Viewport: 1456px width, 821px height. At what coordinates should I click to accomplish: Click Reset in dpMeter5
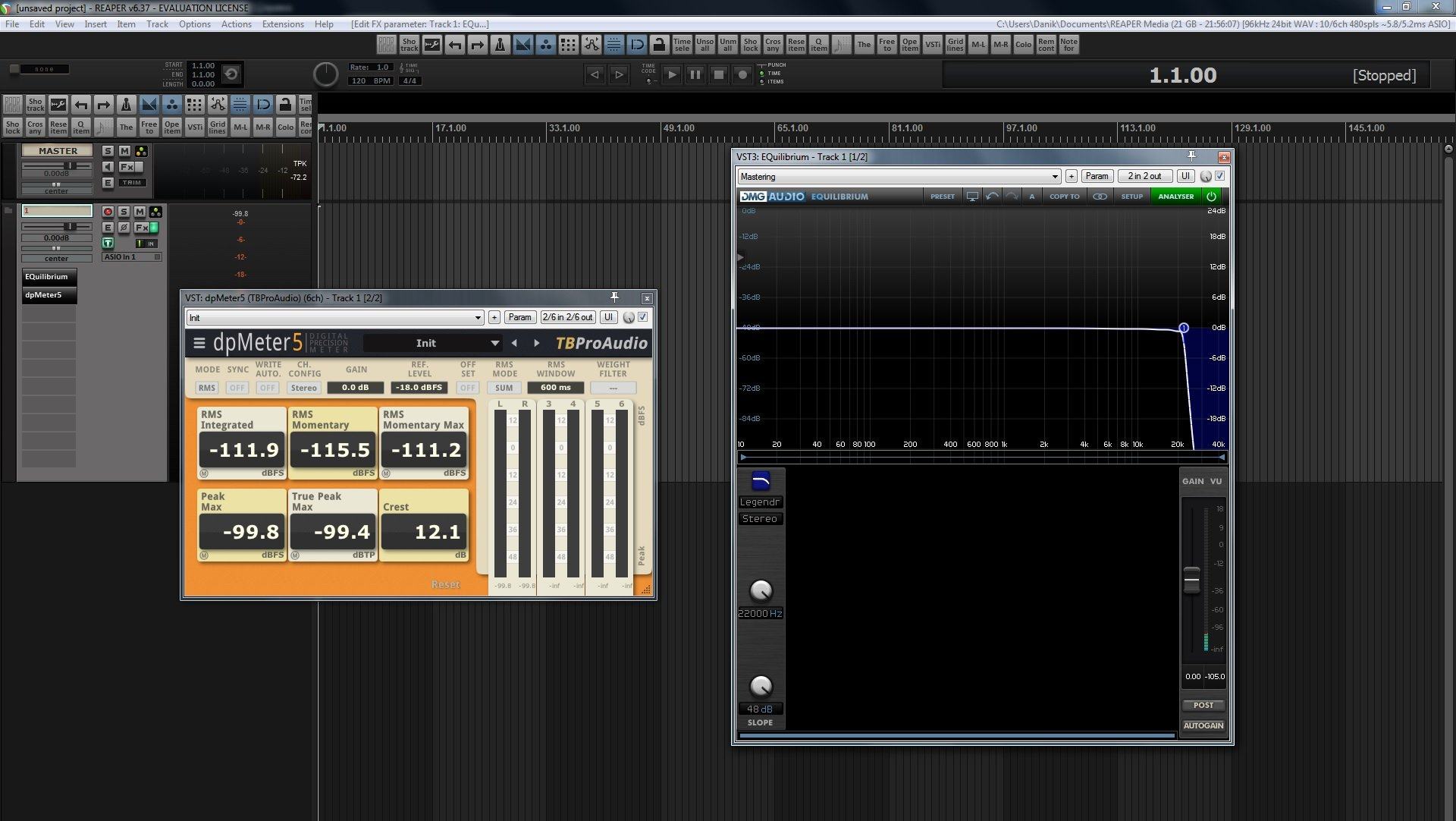click(x=445, y=584)
